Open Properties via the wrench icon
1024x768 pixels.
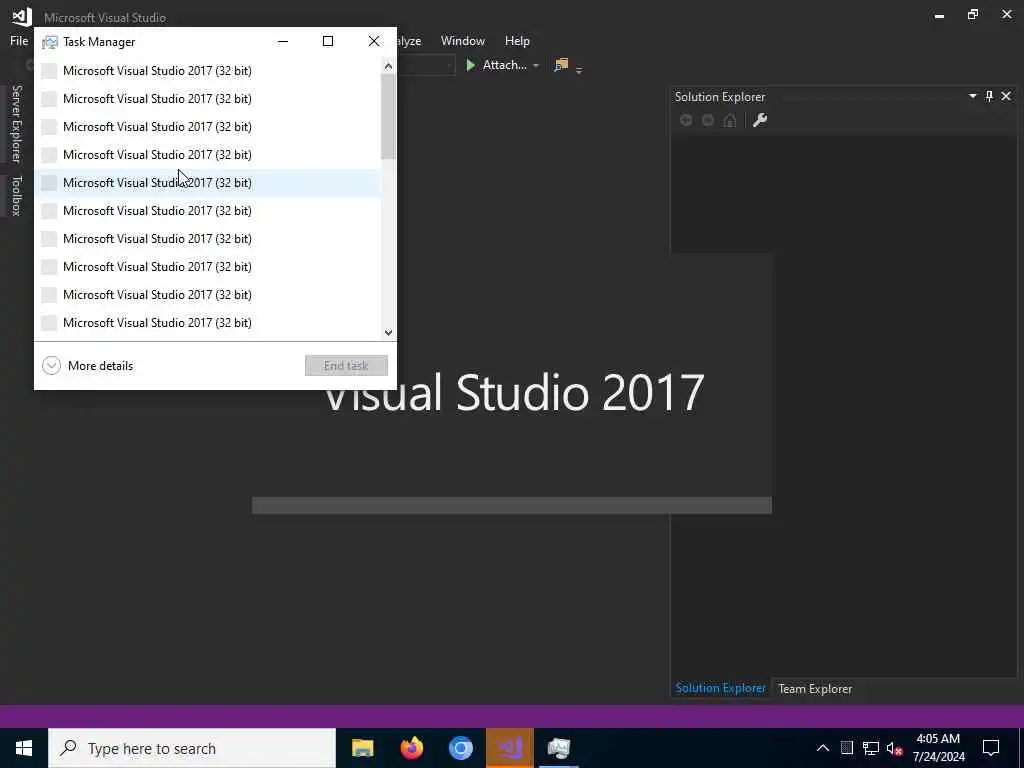[760, 120]
